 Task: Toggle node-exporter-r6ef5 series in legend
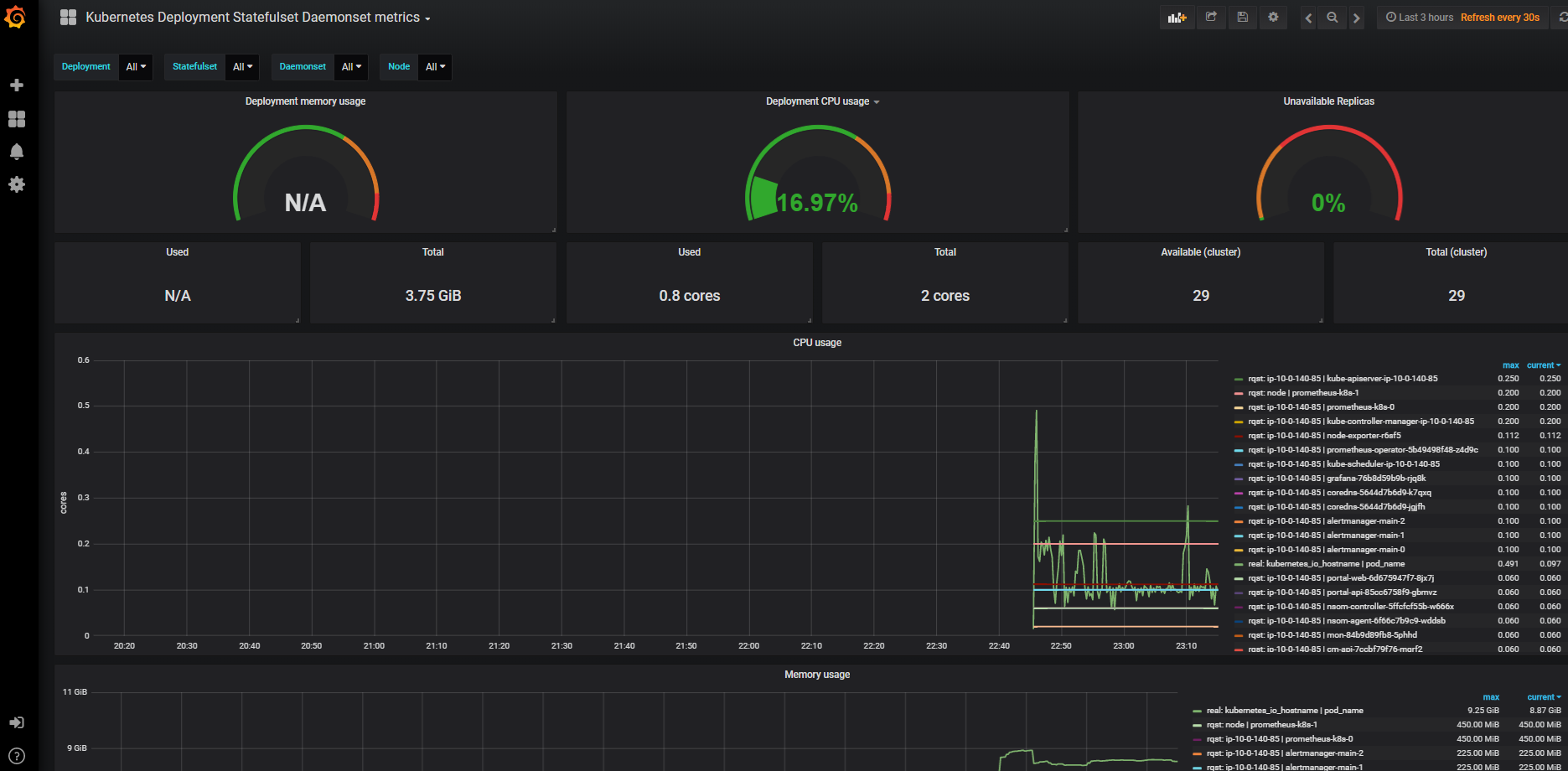click(1324, 436)
